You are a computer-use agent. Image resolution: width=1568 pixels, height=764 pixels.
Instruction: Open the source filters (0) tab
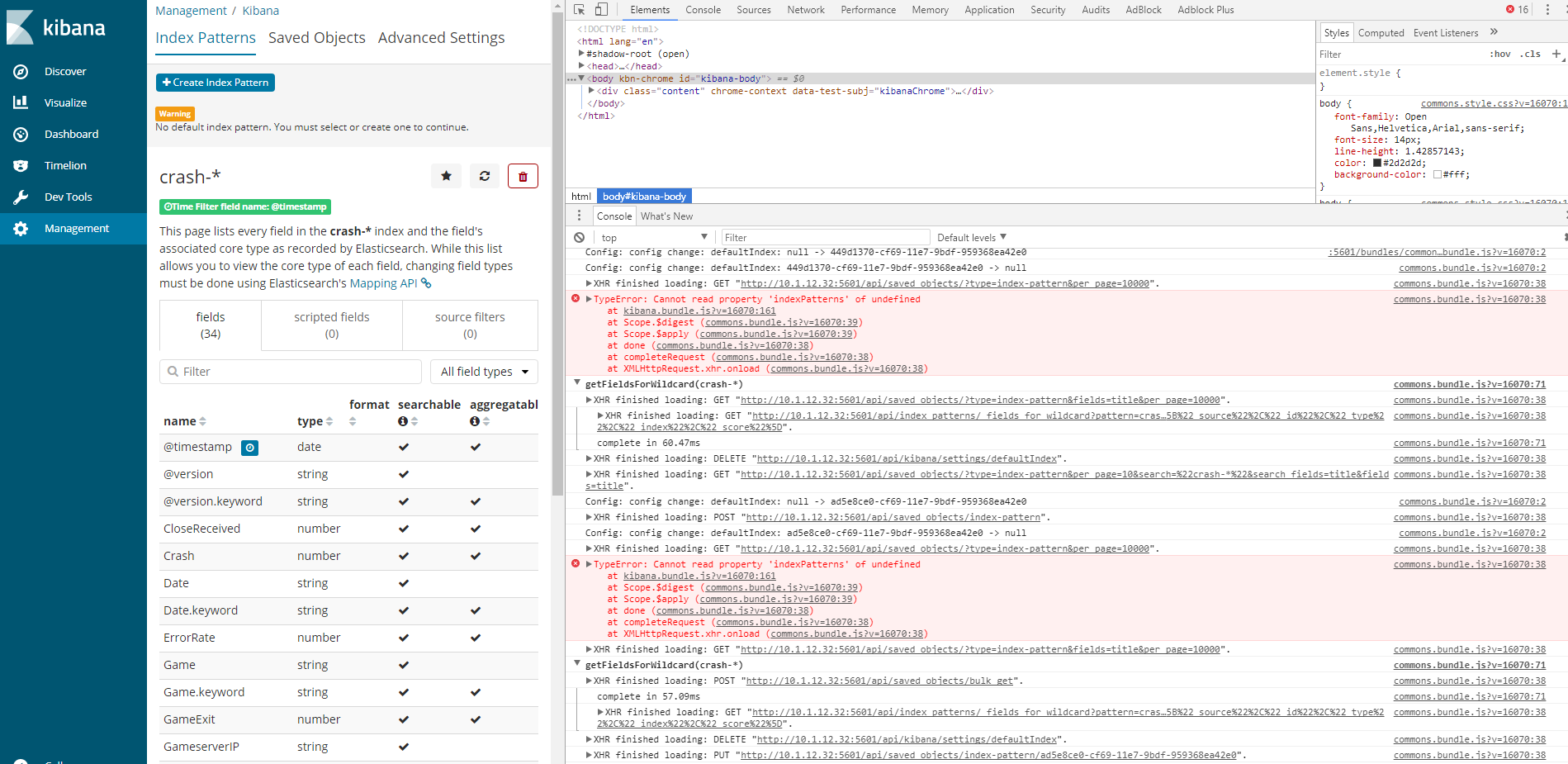click(x=470, y=325)
